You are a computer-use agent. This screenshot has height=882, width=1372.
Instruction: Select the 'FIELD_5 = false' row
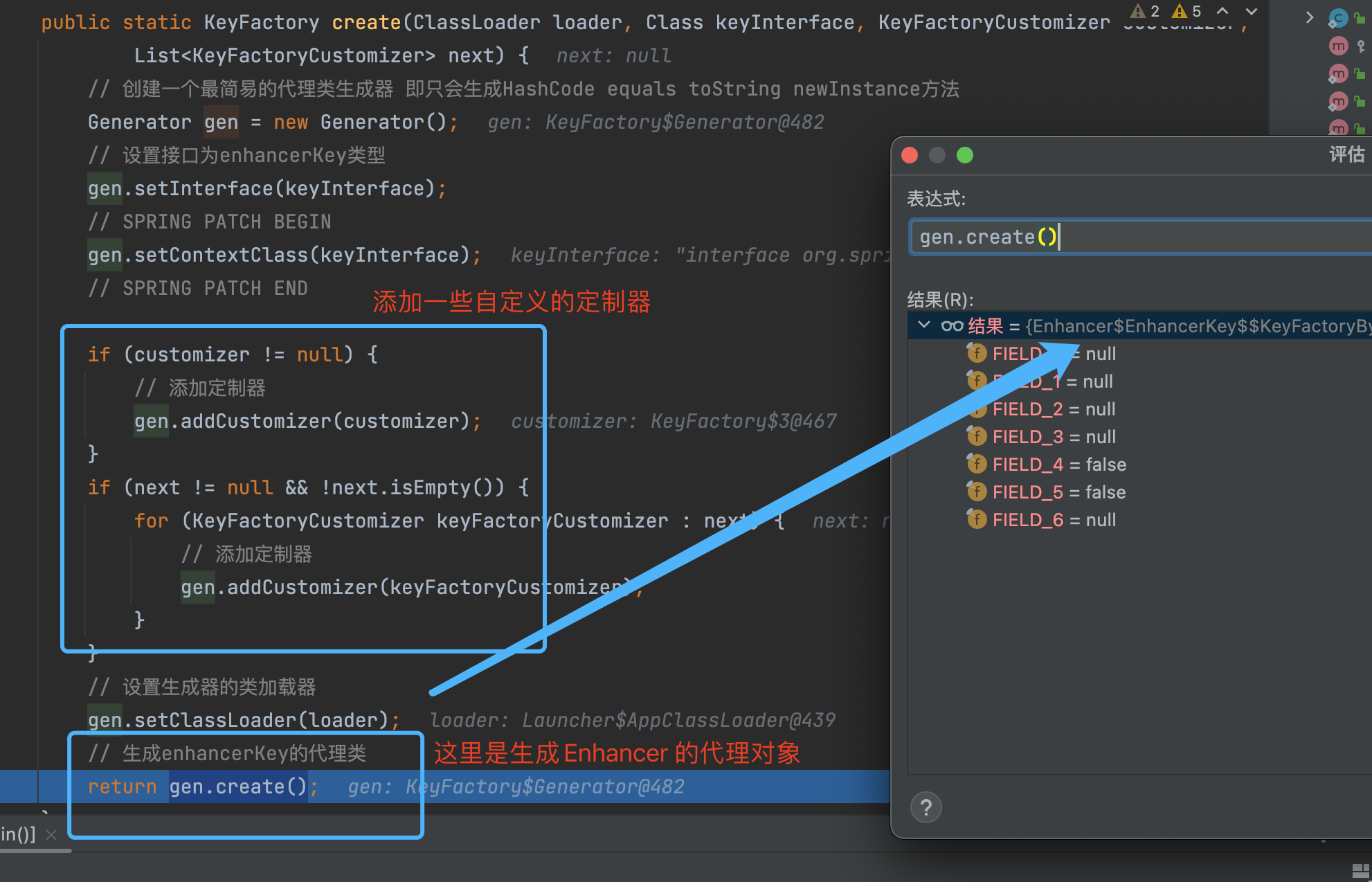pos(1140,492)
